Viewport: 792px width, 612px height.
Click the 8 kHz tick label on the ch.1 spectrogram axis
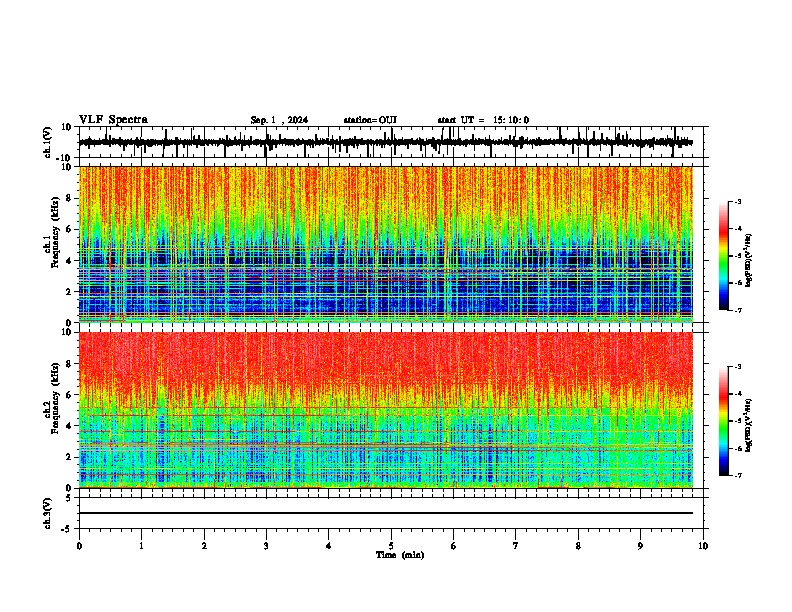click(x=70, y=198)
